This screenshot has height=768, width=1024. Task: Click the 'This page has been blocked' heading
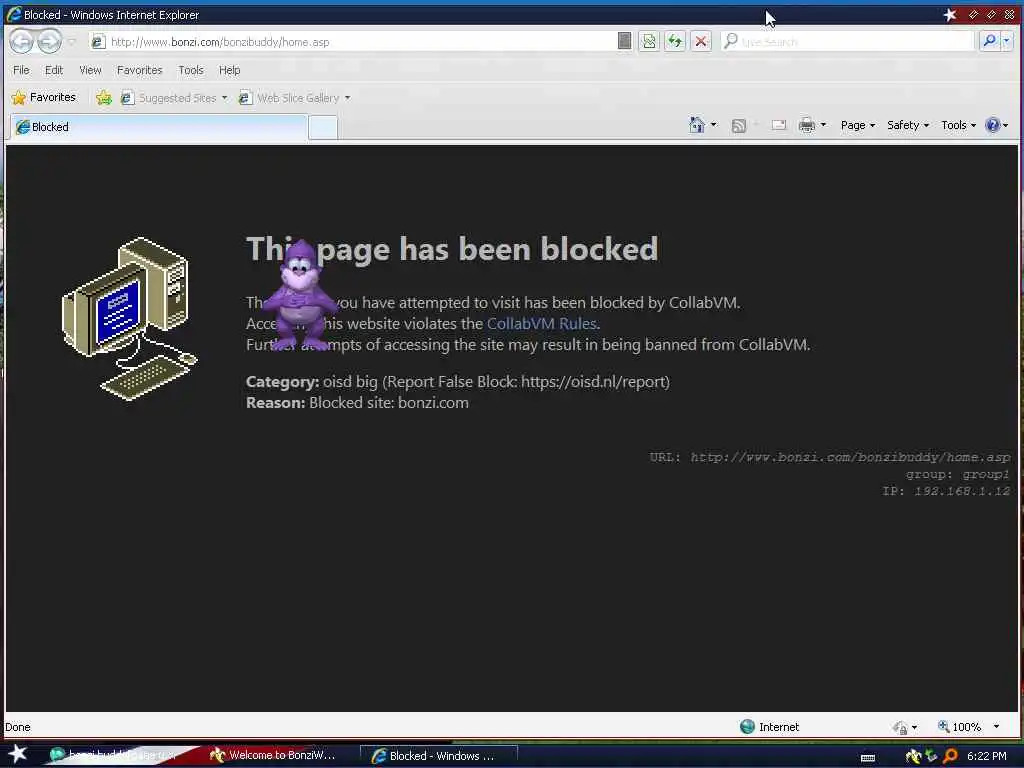(x=452, y=249)
